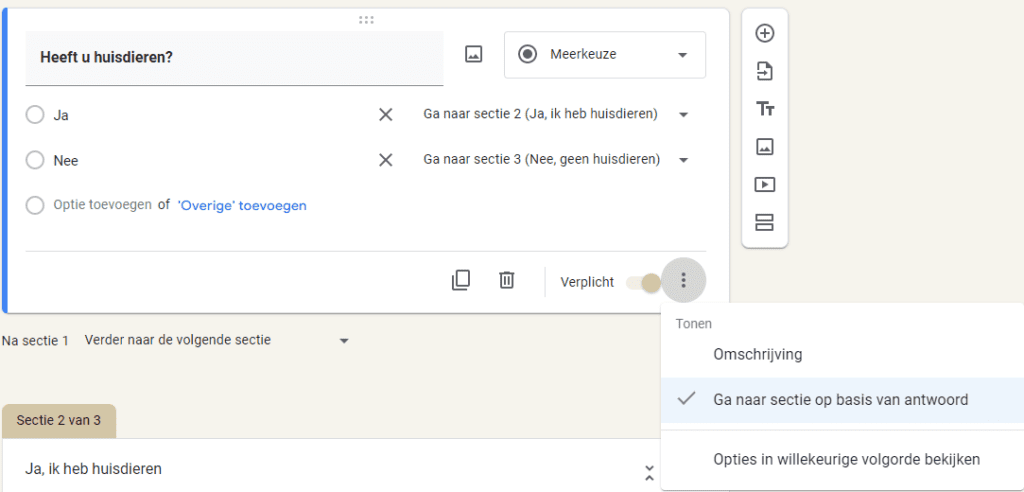Viewport: 1024px width, 492px height.
Task: Add an image from the side toolbar
Action: click(764, 147)
